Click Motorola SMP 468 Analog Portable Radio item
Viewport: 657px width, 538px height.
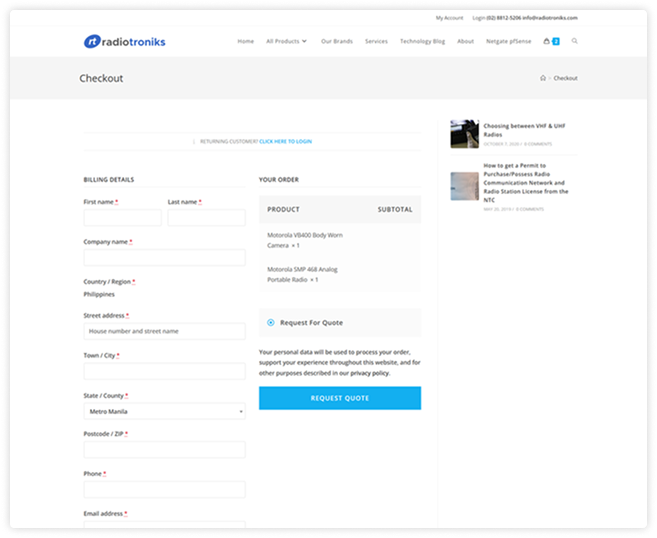(302, 274)
